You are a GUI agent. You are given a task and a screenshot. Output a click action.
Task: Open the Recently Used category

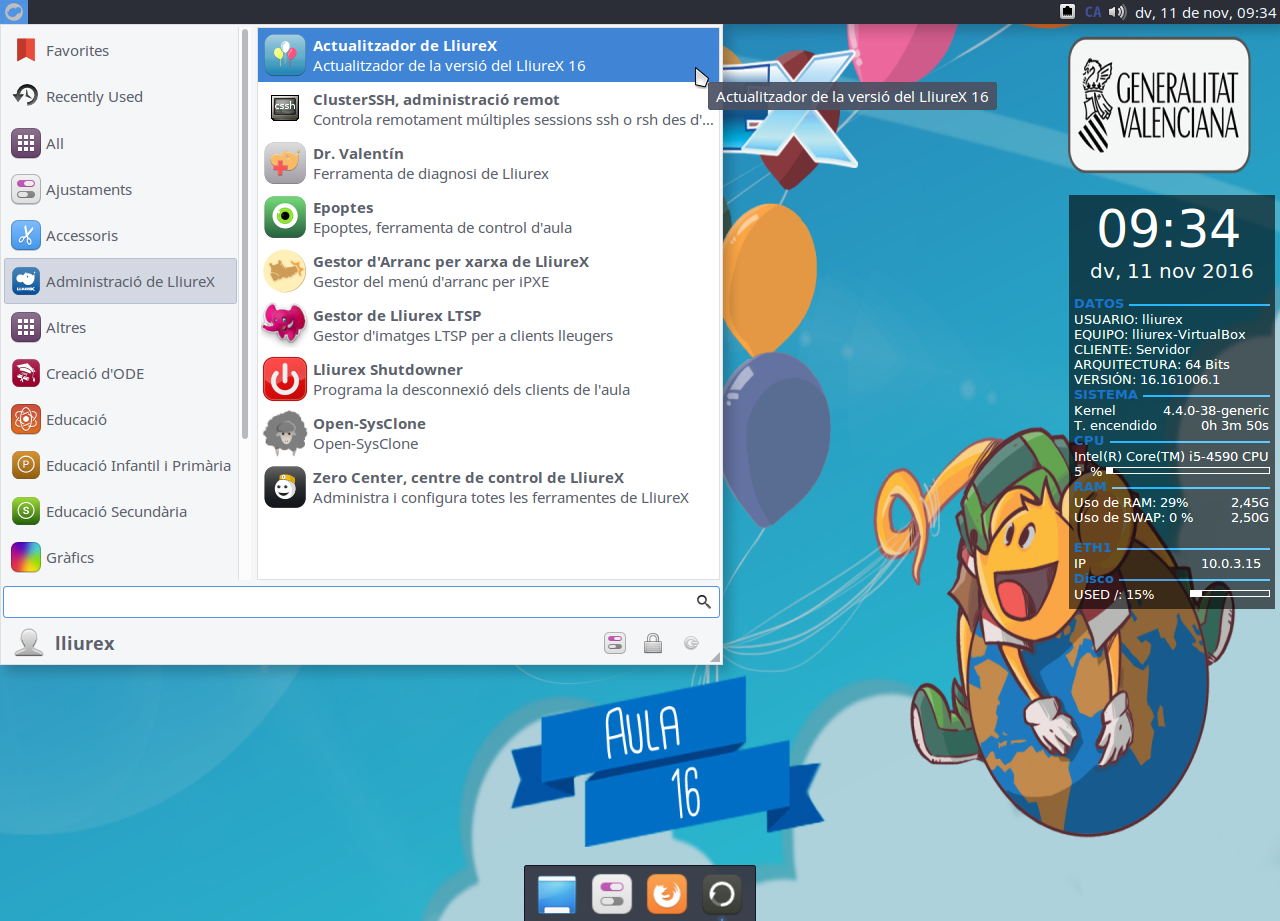pos(94,97)
